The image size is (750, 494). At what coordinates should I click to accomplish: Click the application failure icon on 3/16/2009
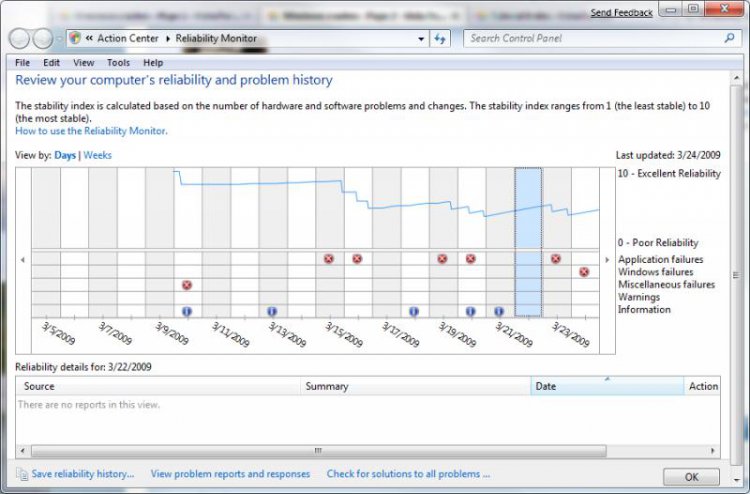[x=357, y=259]
